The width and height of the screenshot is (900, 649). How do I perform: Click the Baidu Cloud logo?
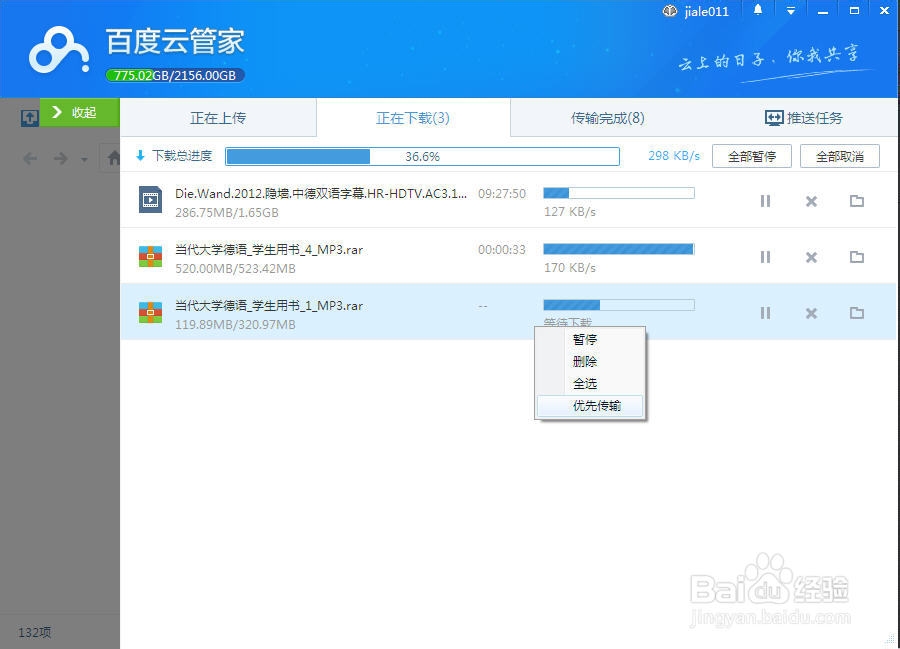tap(59, 50)
